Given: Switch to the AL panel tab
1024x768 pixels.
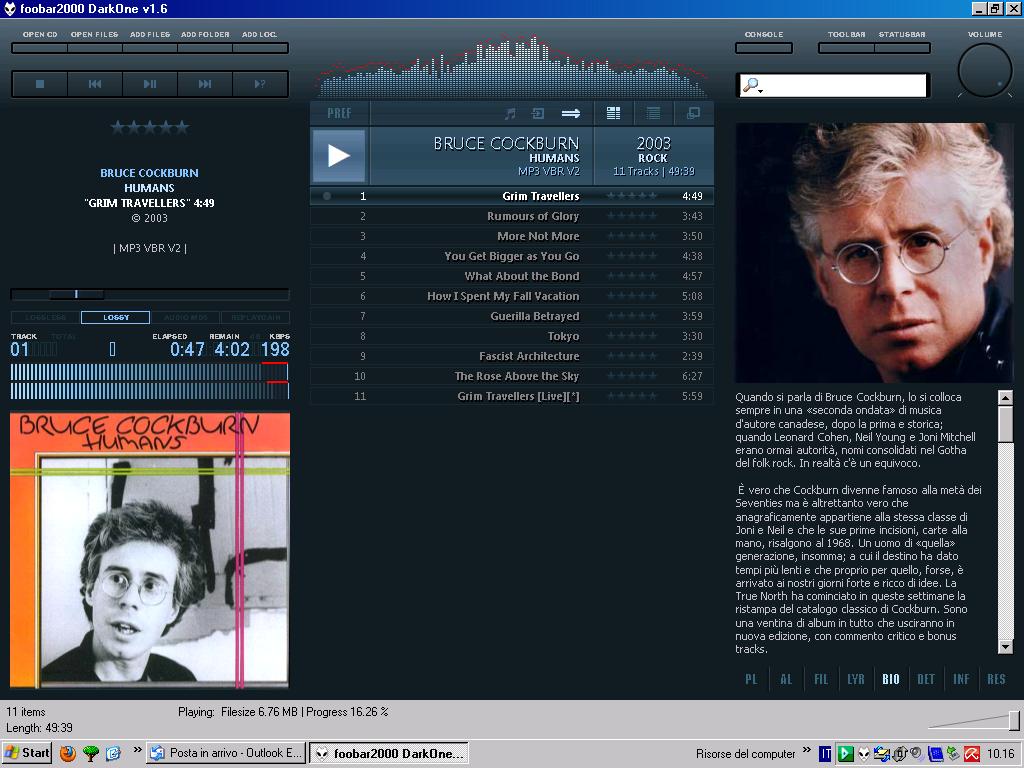Looking at the screenshot, I should 786,679.
